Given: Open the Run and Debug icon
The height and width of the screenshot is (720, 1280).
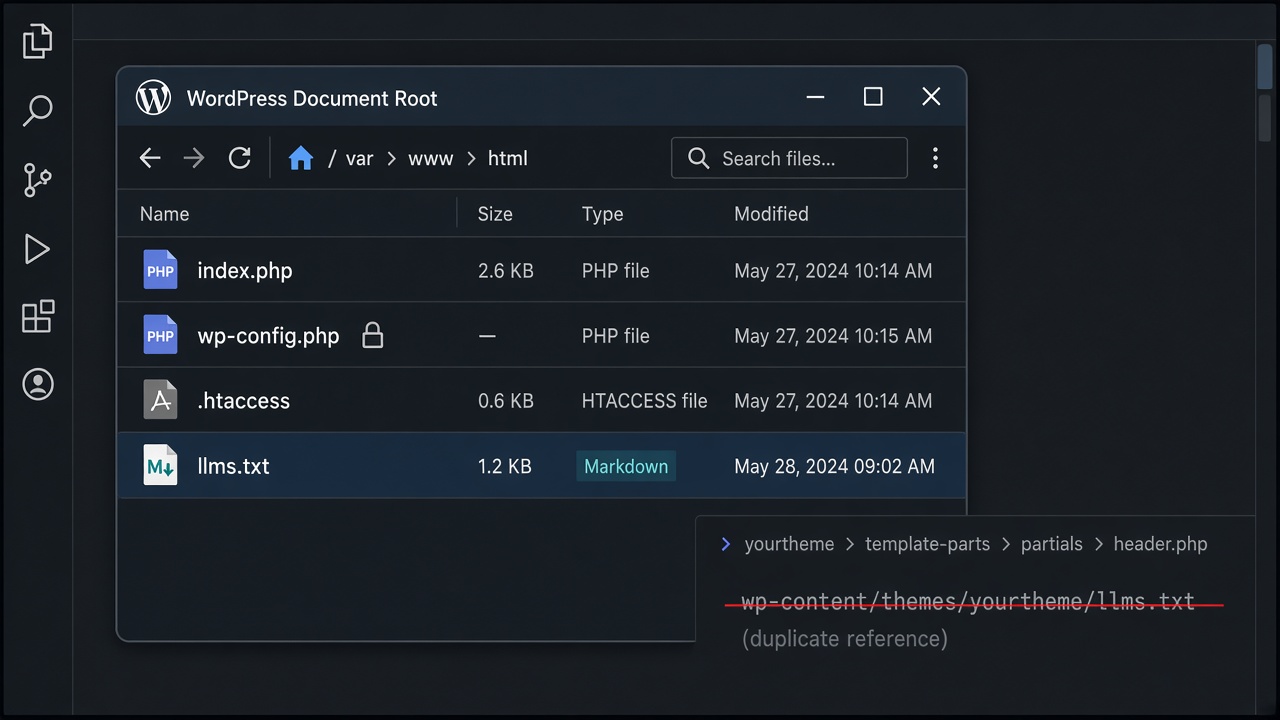Looking at the screenshot, I should [37, 249].
